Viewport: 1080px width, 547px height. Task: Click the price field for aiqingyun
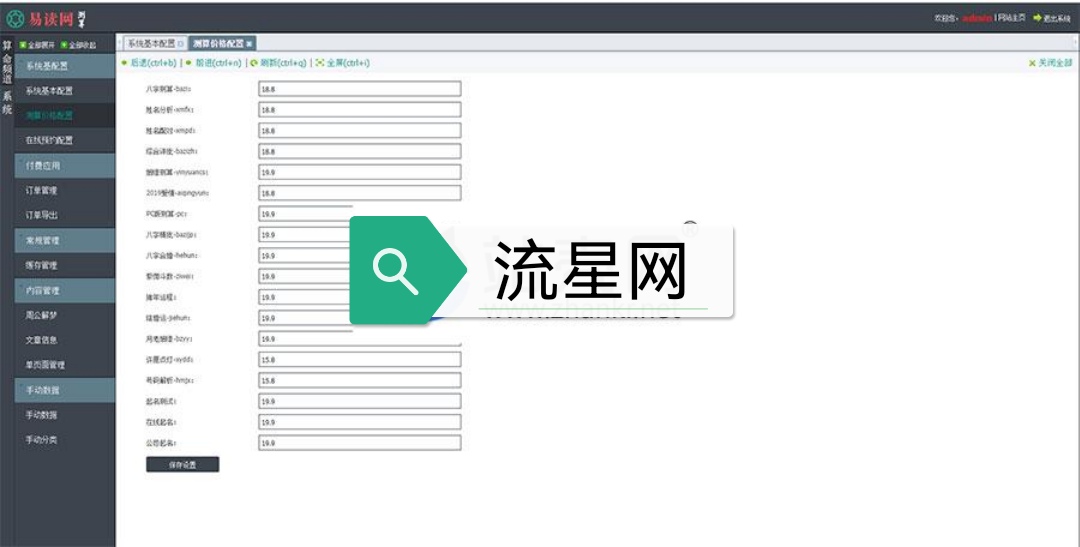click(x=360, y=193)
